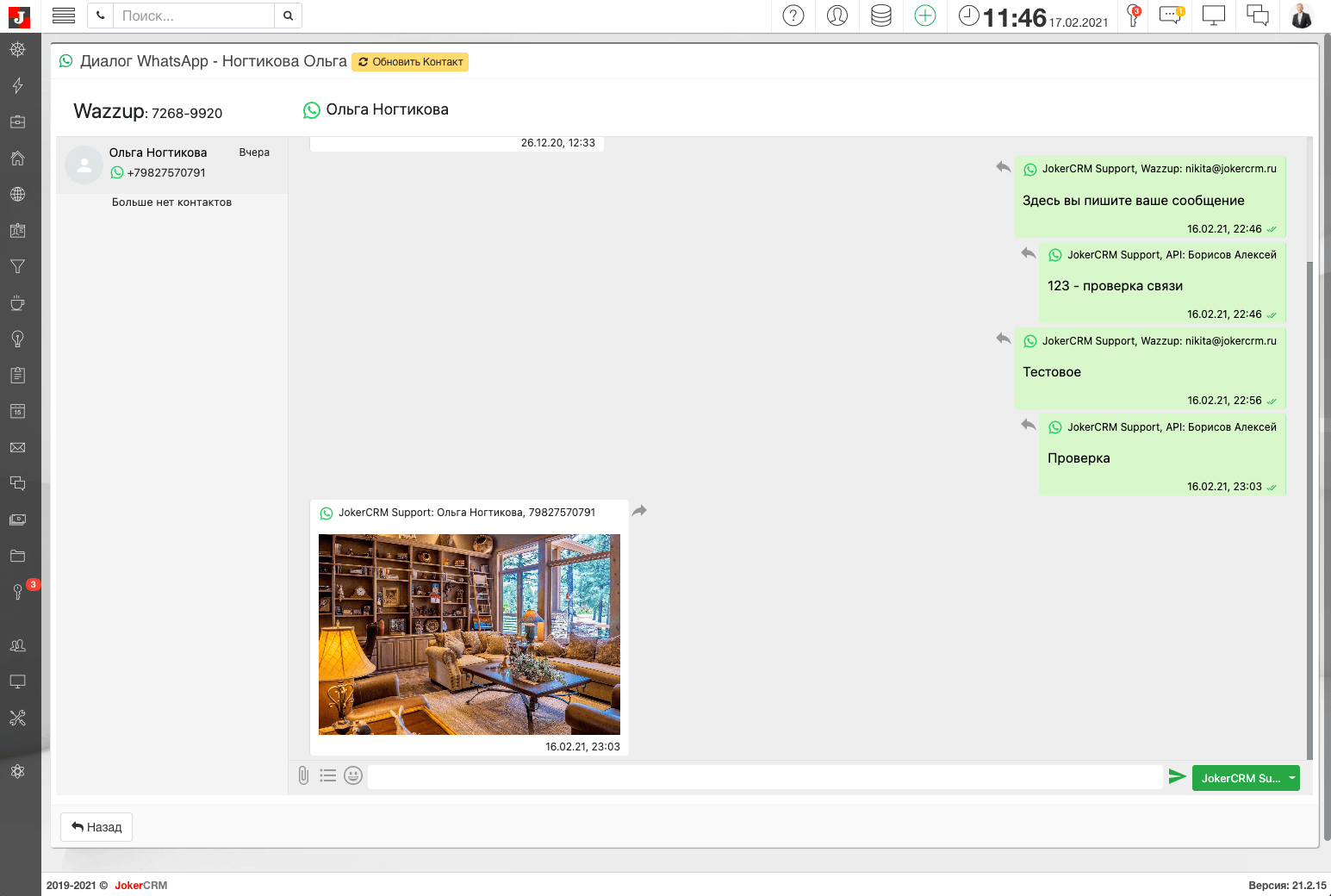This screenshot has height=896, width=1331.
Task: Select Ольга Ногтикова in the contact list
Action: [x=158, y=152]
